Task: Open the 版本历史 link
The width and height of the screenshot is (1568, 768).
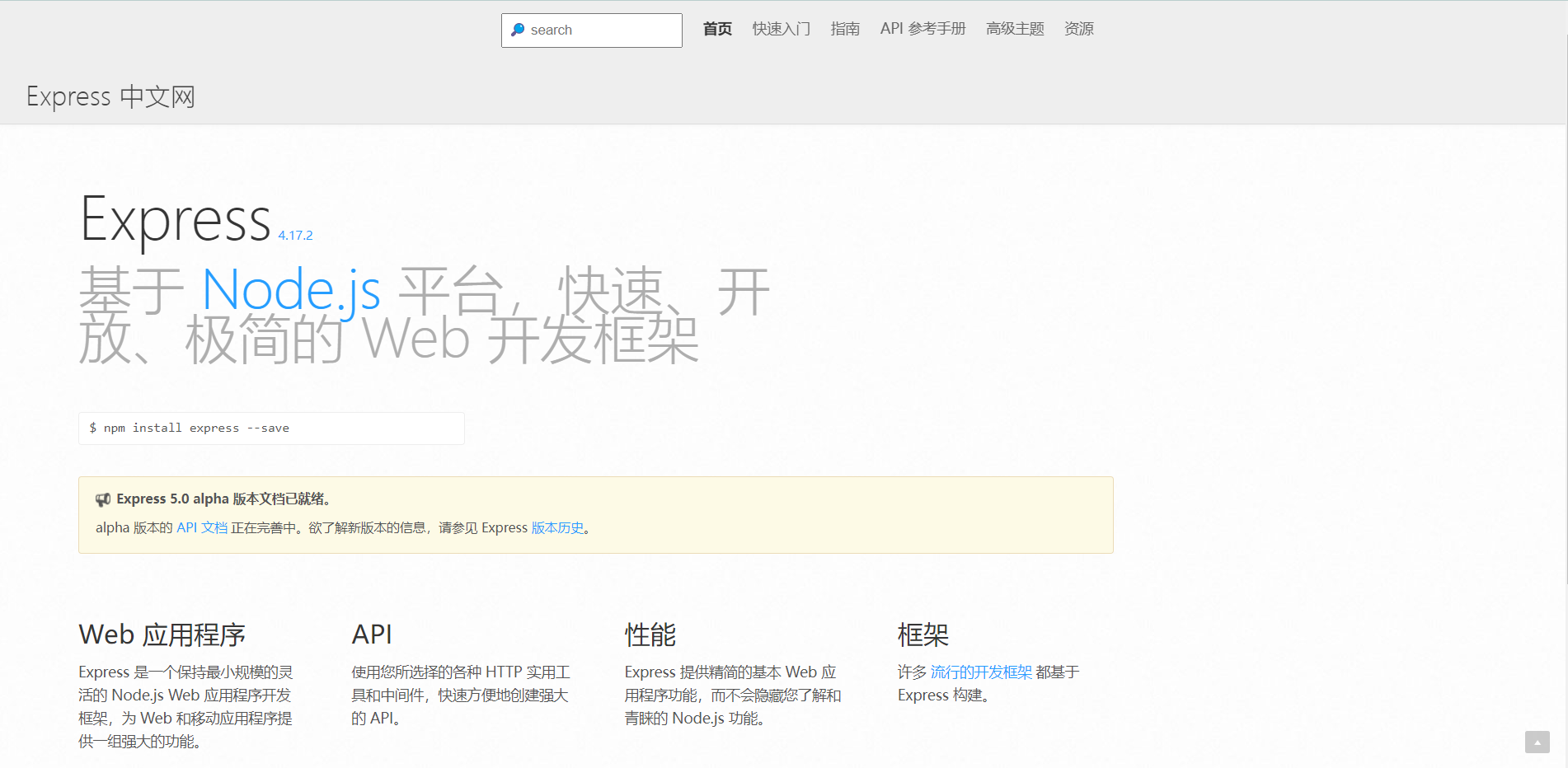Action: pyautogui.click(x=557, y=527)
